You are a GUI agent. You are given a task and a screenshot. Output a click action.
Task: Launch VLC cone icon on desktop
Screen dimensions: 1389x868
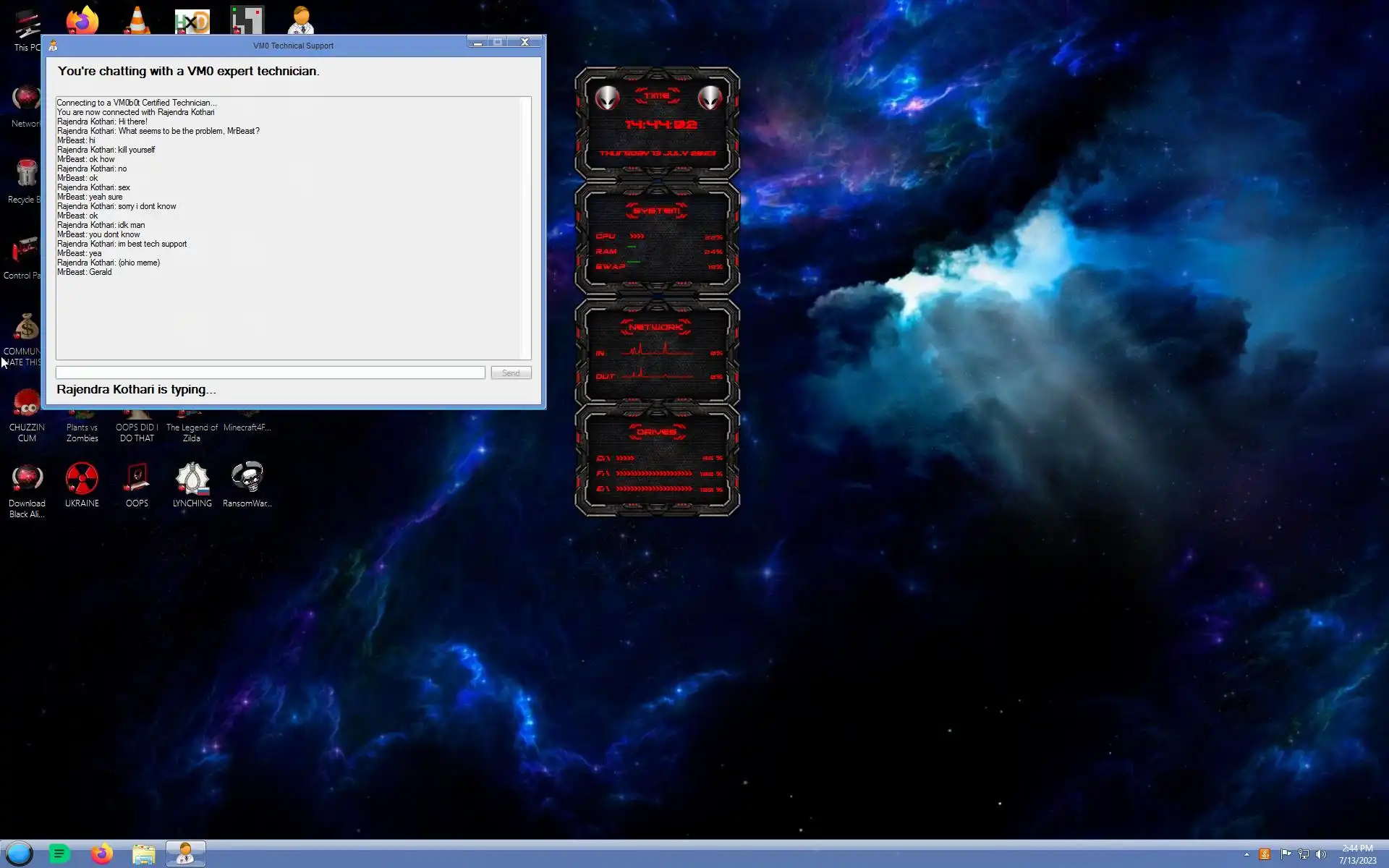coord(137,20)
